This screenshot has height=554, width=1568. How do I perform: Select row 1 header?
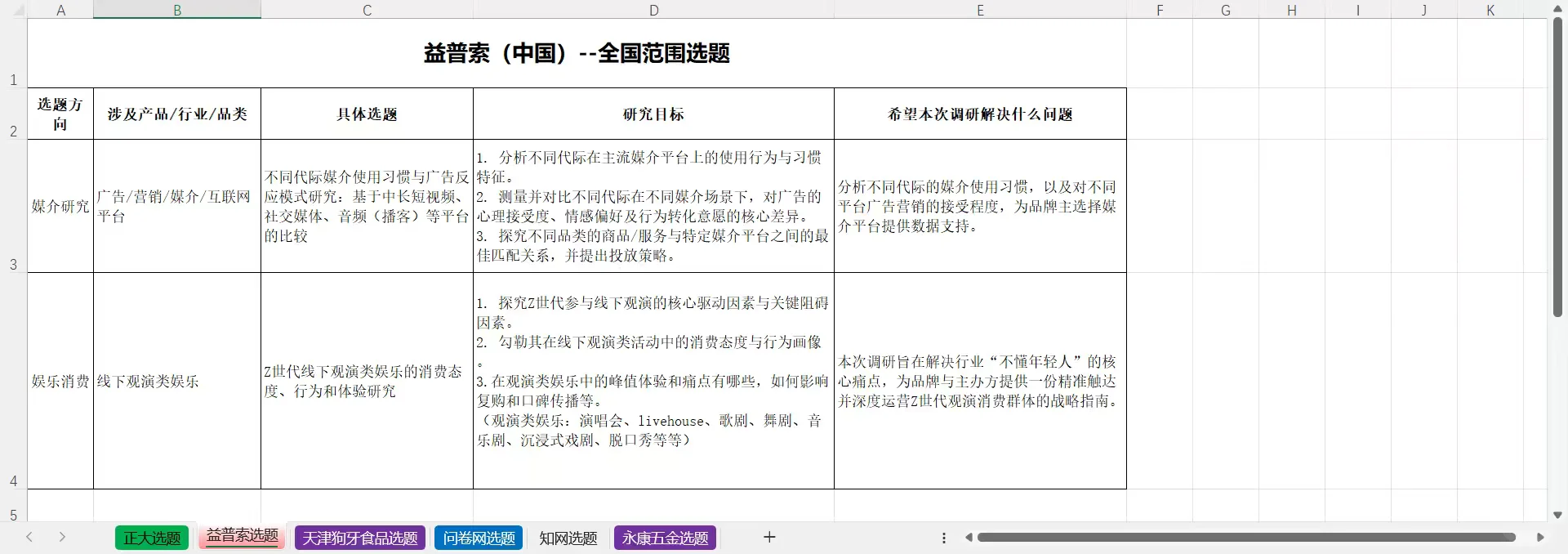tap(13, 53)
